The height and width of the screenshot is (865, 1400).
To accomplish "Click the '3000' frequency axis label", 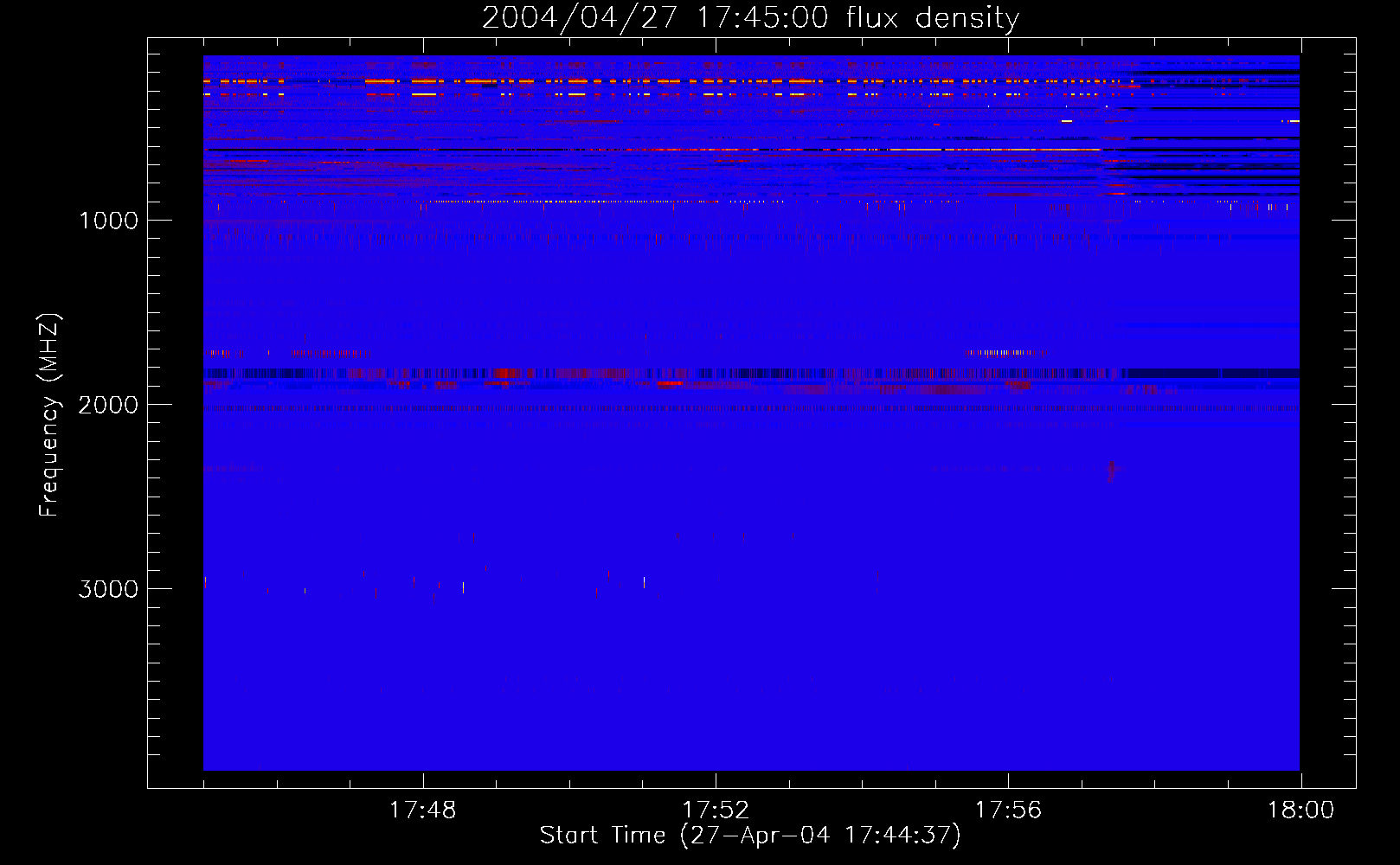I will (108, 589).
